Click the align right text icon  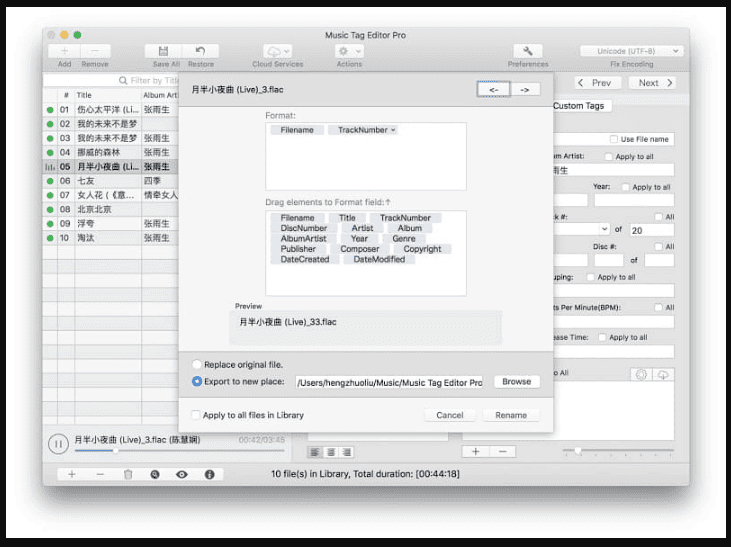click(346, 452)
